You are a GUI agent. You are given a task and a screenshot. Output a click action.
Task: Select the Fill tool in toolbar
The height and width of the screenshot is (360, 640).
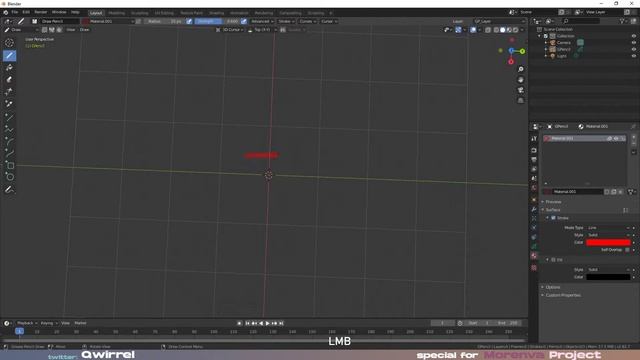point(9,68)
